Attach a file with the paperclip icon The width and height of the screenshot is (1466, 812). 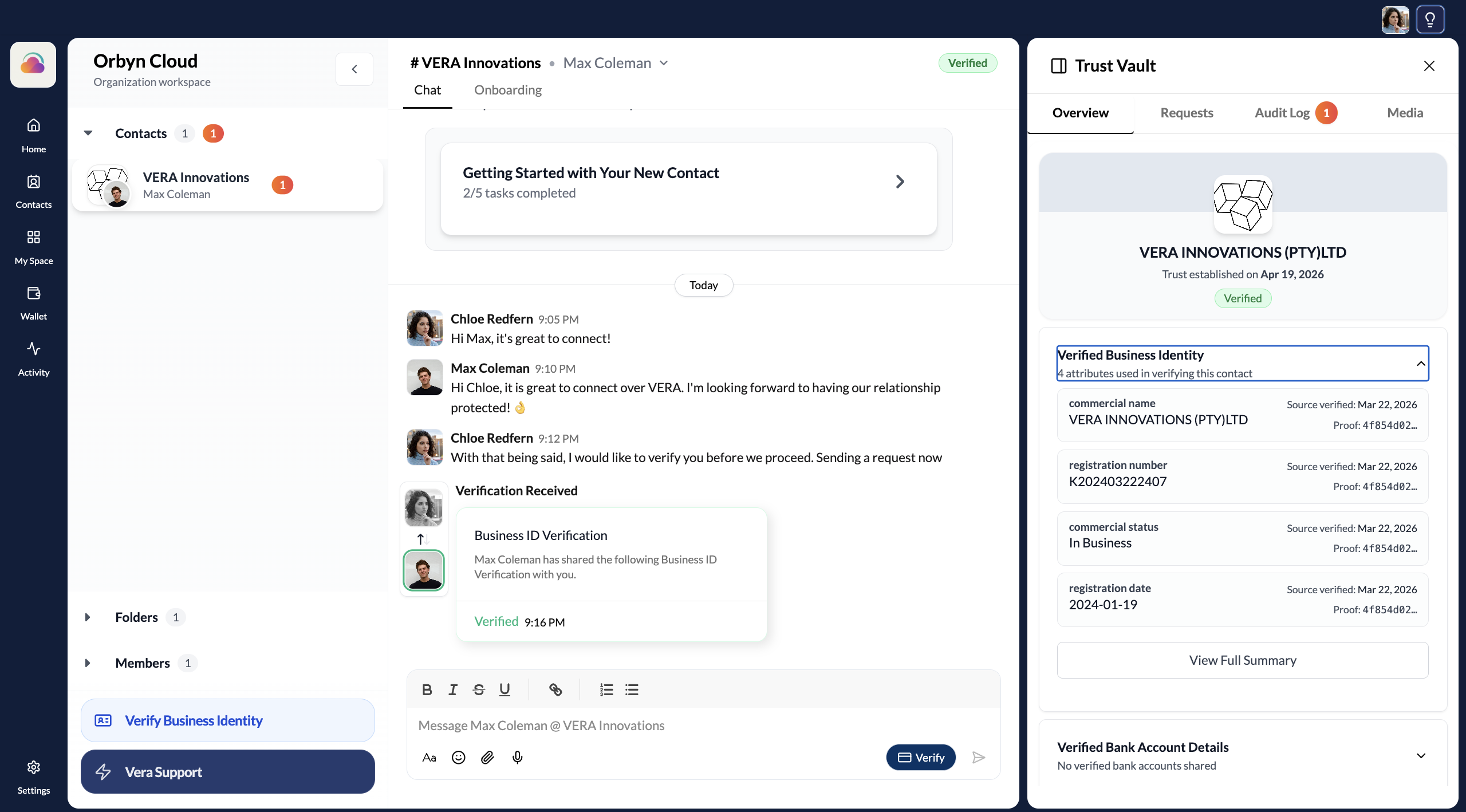487,757
